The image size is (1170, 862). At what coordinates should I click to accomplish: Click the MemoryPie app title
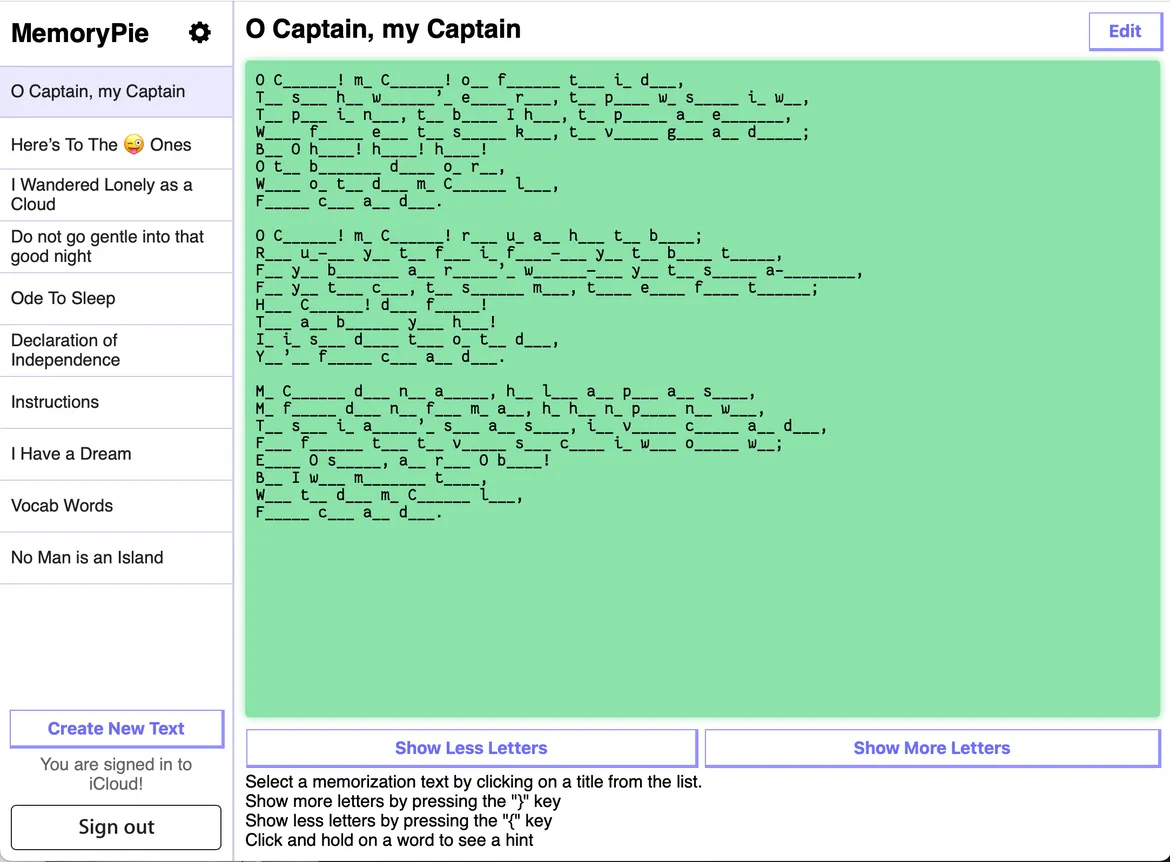coord(80,33)
